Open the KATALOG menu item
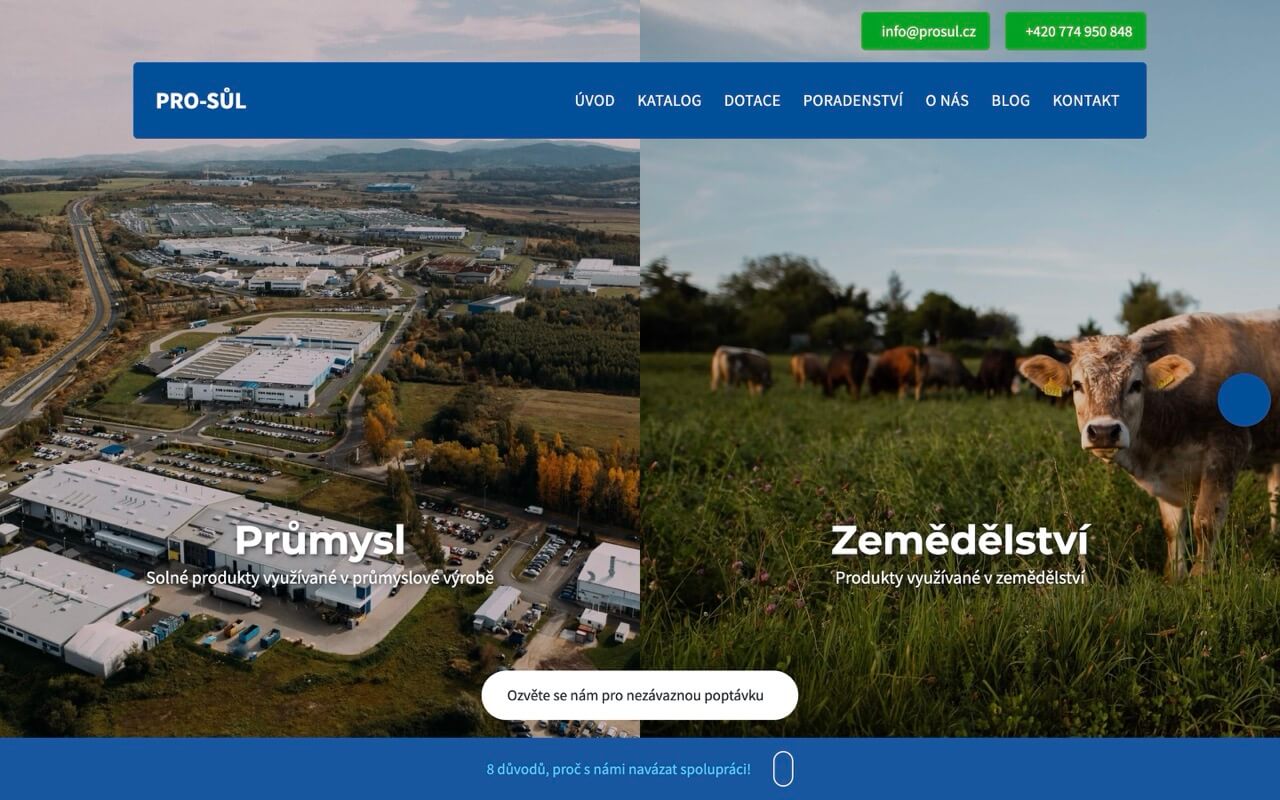Screen dimensions: 1280x800 coord(669,100)
